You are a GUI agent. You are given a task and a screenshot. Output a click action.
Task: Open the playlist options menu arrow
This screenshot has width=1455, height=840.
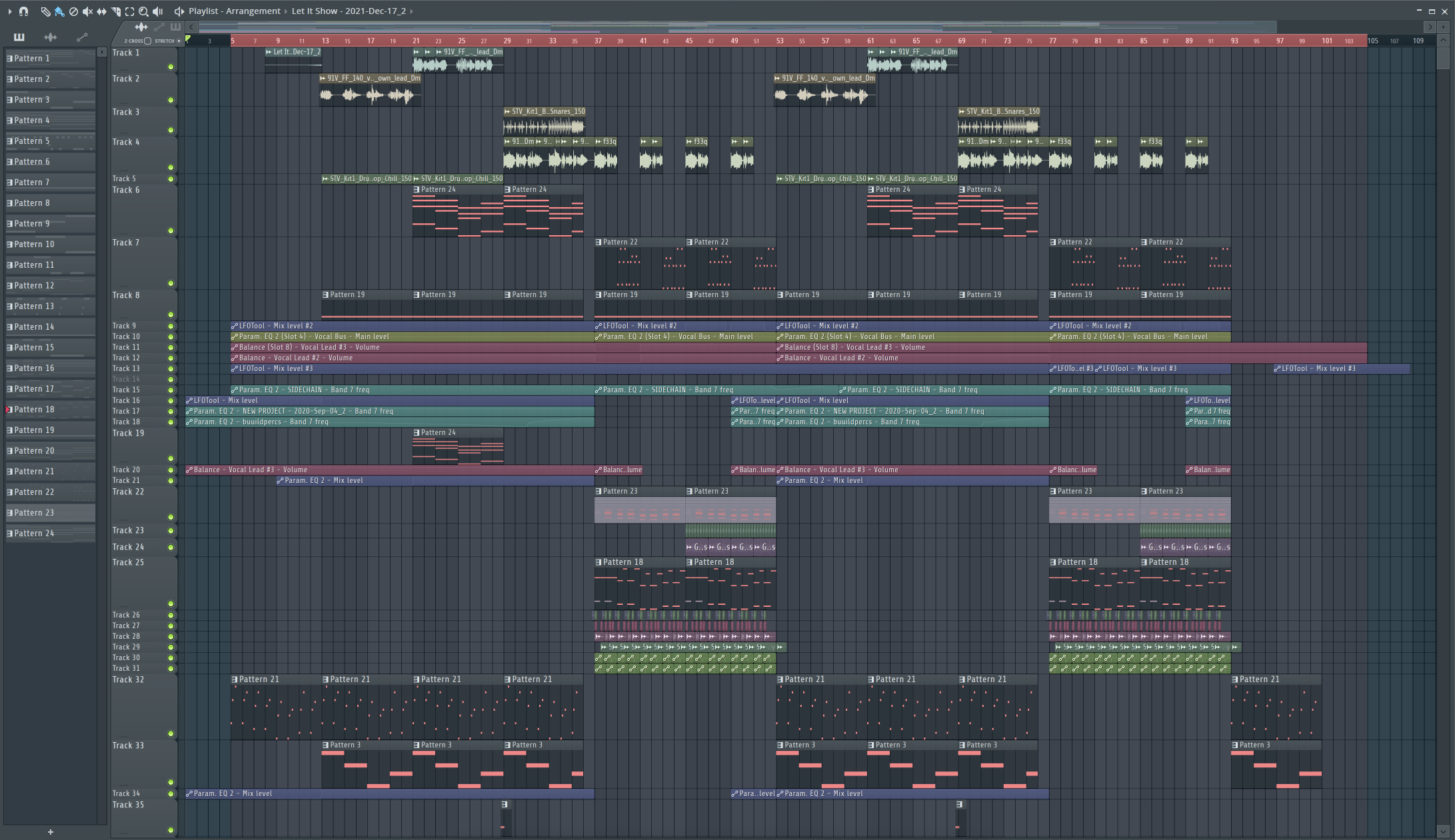(9, 11)
